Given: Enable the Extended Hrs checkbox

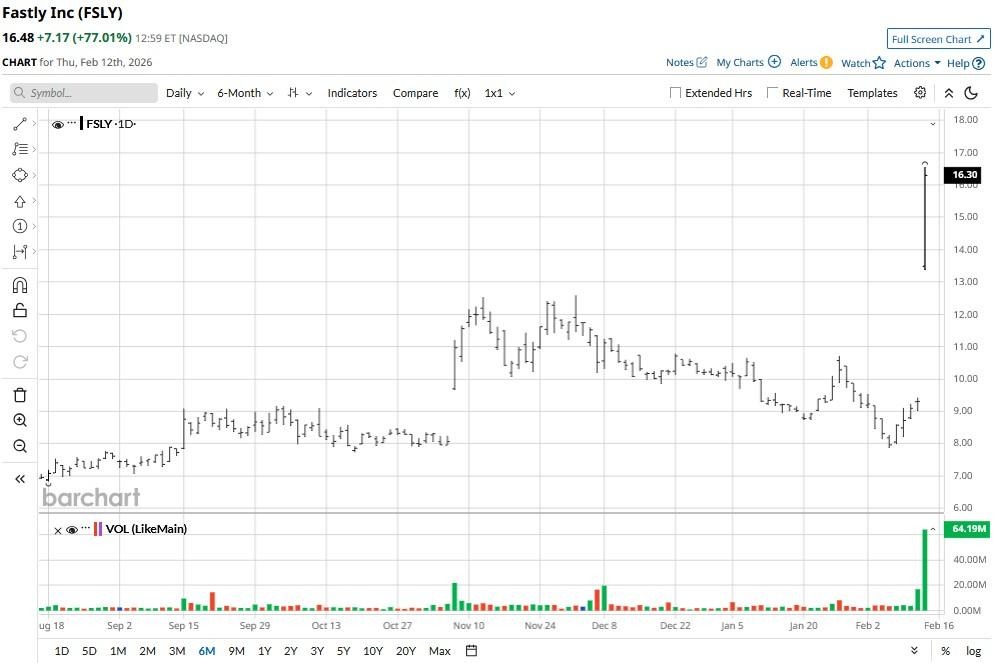Looking at the screenshot, I should [x=675, y=93].
